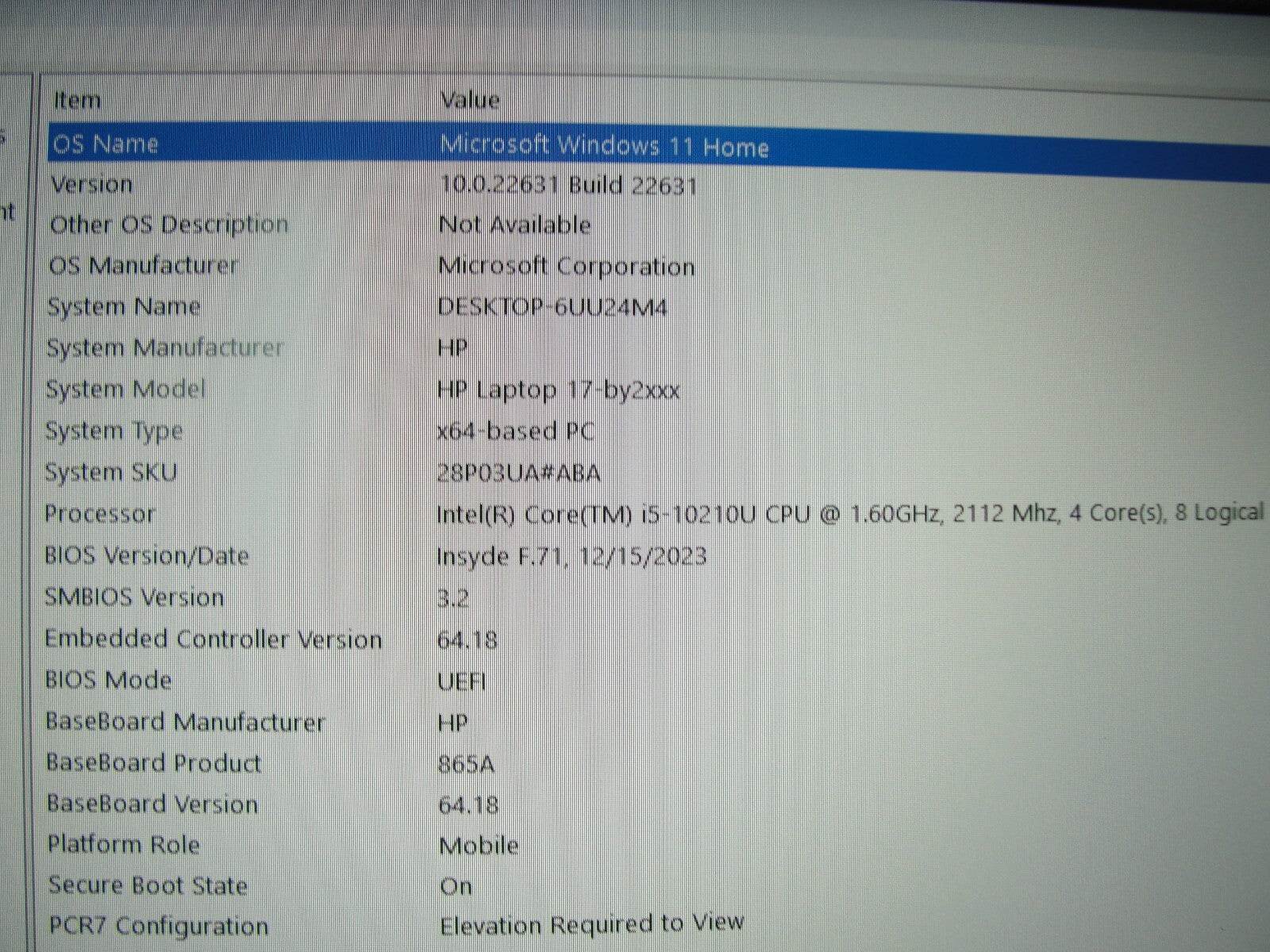
Task: Click the DESKTOP-6UU24M4 system name value
Action: pos(552,307)
